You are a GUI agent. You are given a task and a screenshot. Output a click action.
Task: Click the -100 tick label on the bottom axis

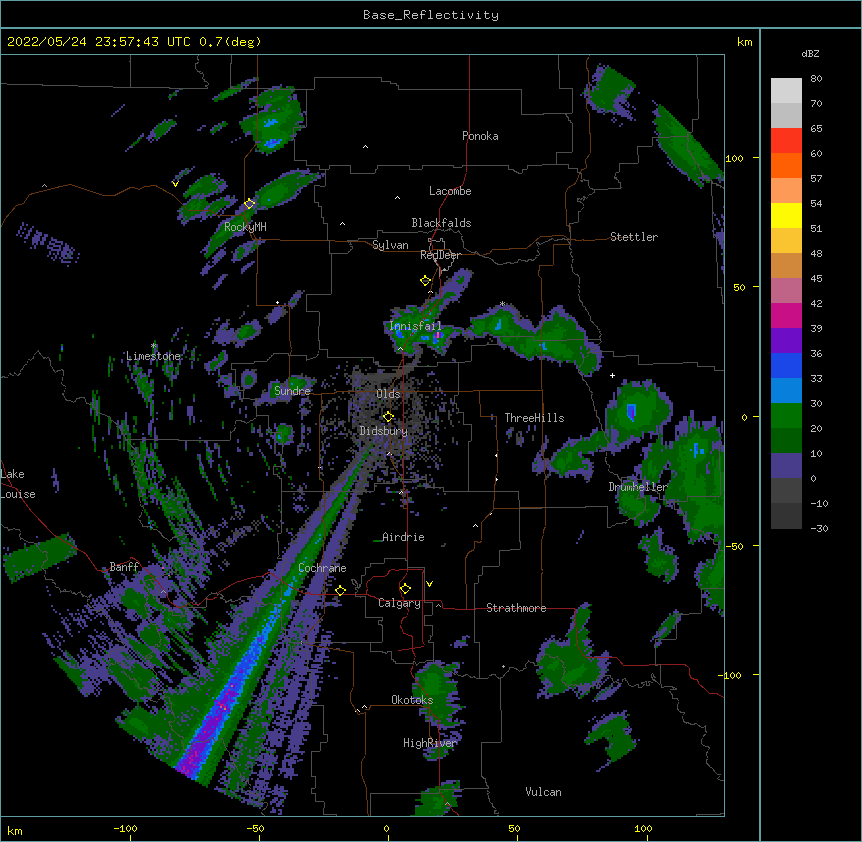[125, 829]
